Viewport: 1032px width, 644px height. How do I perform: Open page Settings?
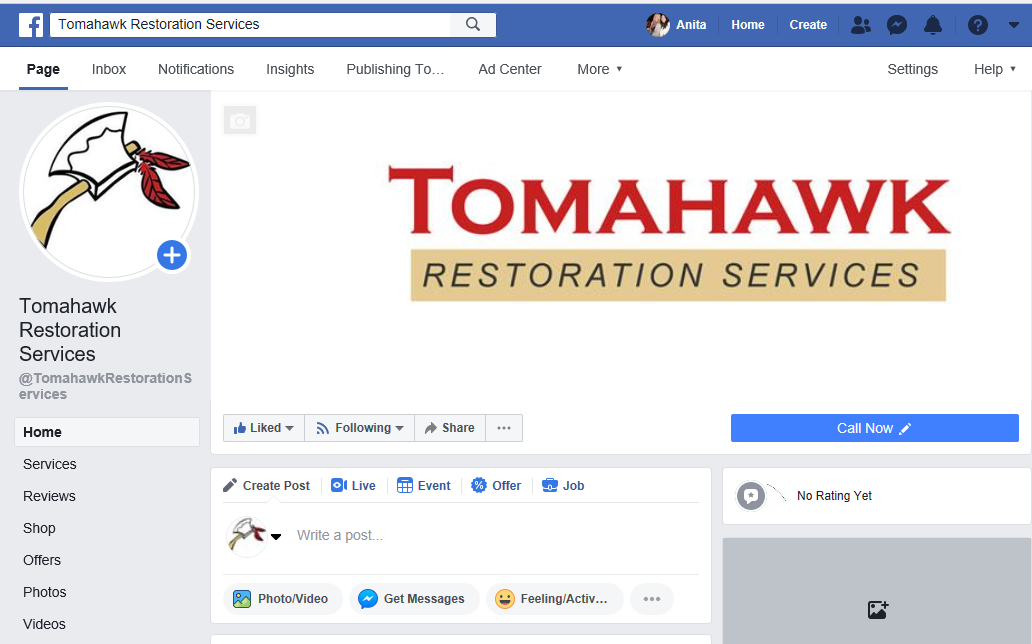(912, 69)
